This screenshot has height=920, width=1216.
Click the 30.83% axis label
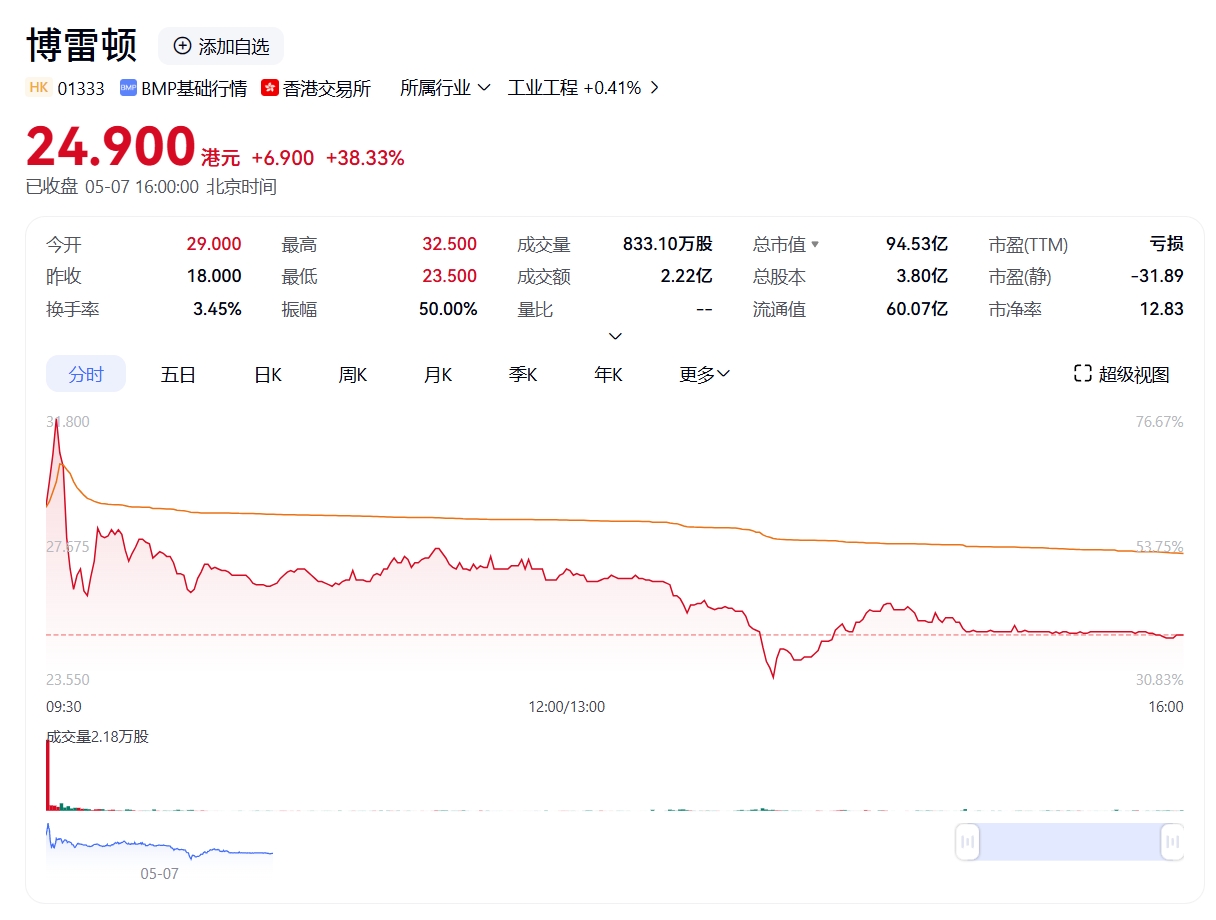coord(1160,680)
